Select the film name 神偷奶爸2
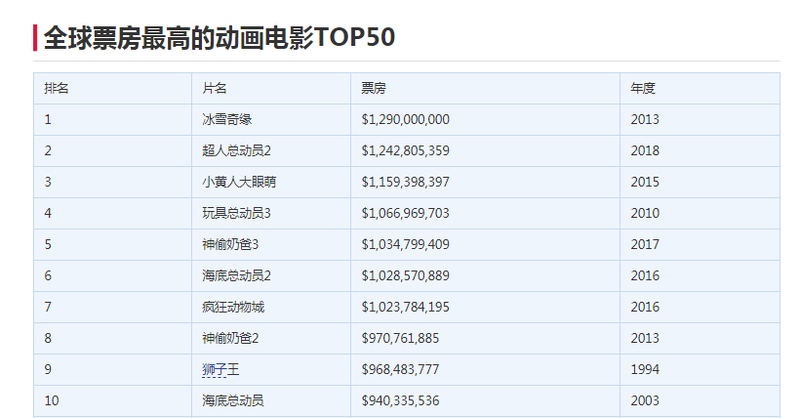The width and height of the screenshot is (800, 418). [x=230, y=338]
